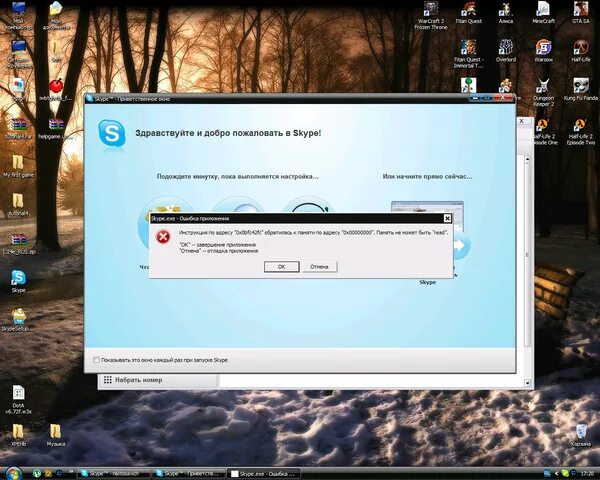The height and width of the screenshot is (480, 600).
Task: Select the SkypeSetup installer icon
Action: coord(18,320)
